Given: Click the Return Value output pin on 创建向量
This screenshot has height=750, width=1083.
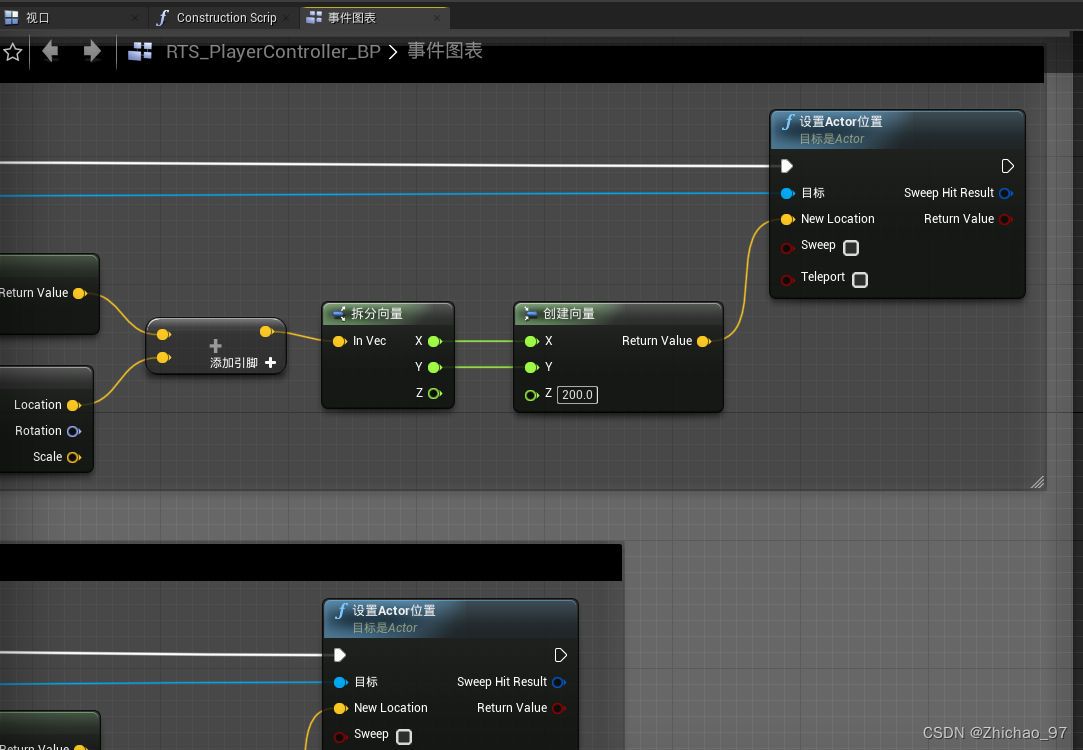Looking at the screenshot, I should point(703,341).
